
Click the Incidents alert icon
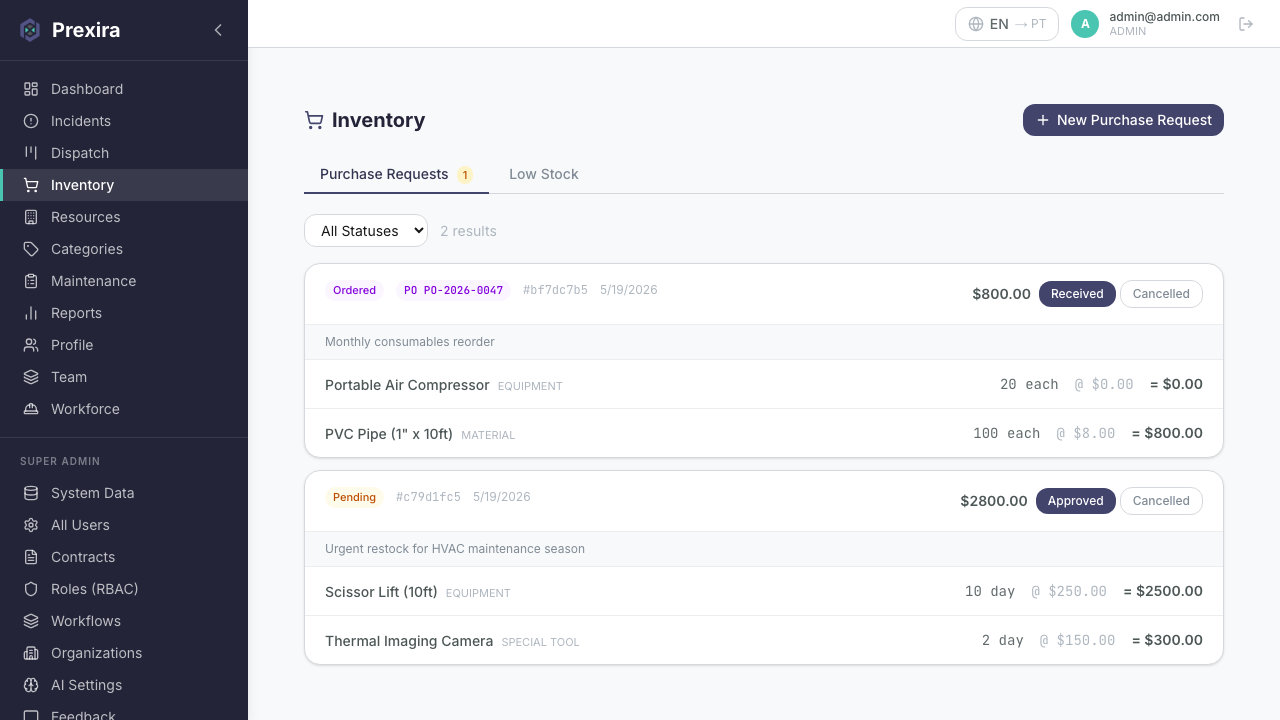(31, 121)
